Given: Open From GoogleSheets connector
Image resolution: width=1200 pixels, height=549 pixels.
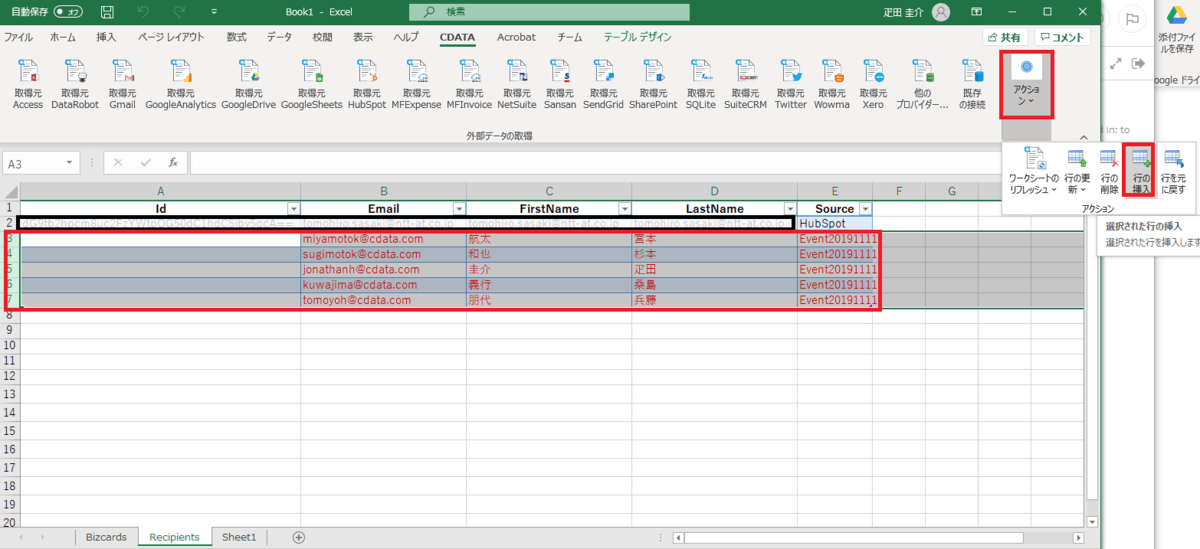Looking at the screenshot, I should coord(312,84).
